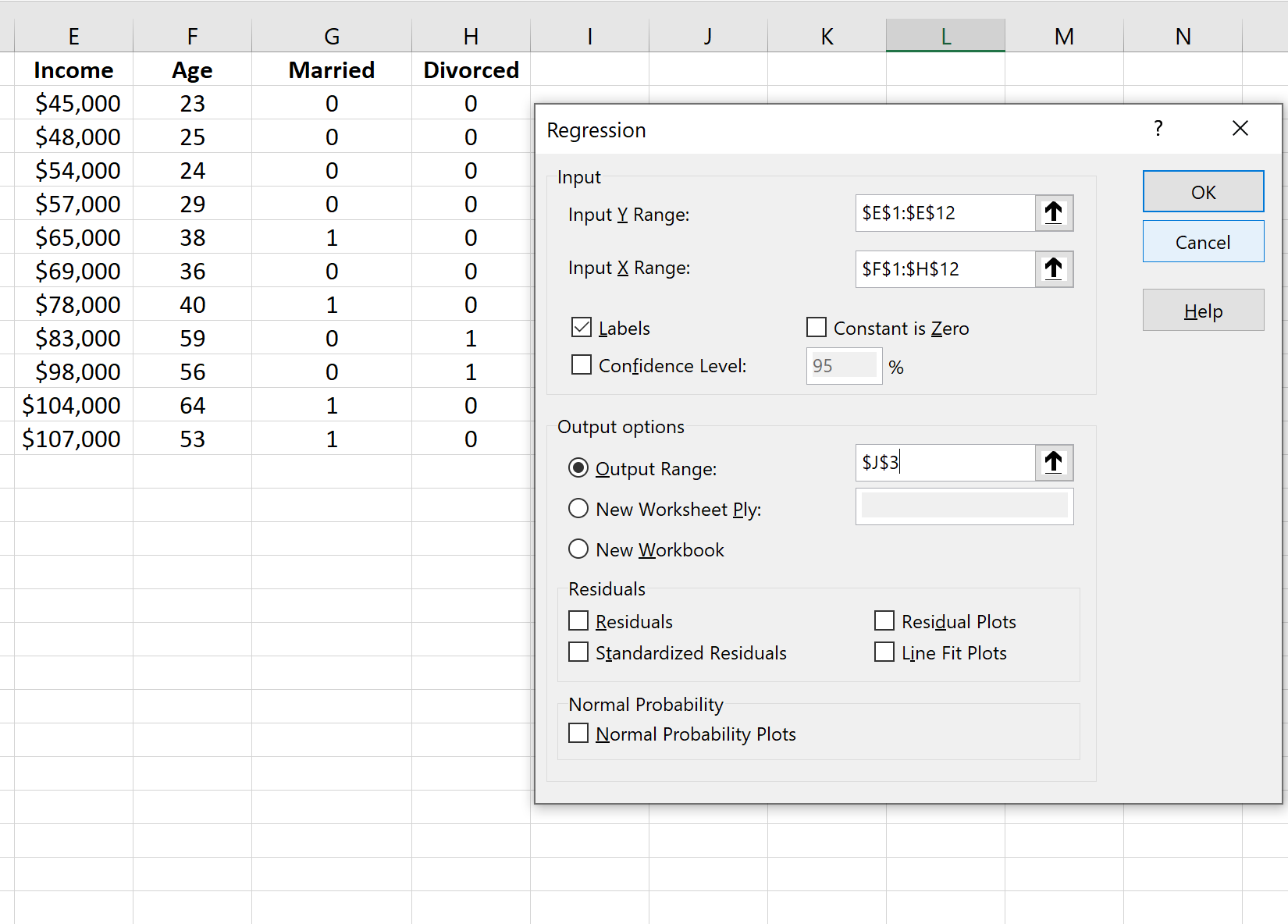Select the New Workbook output option
The image size is (1288, 924).
point(578,549)
